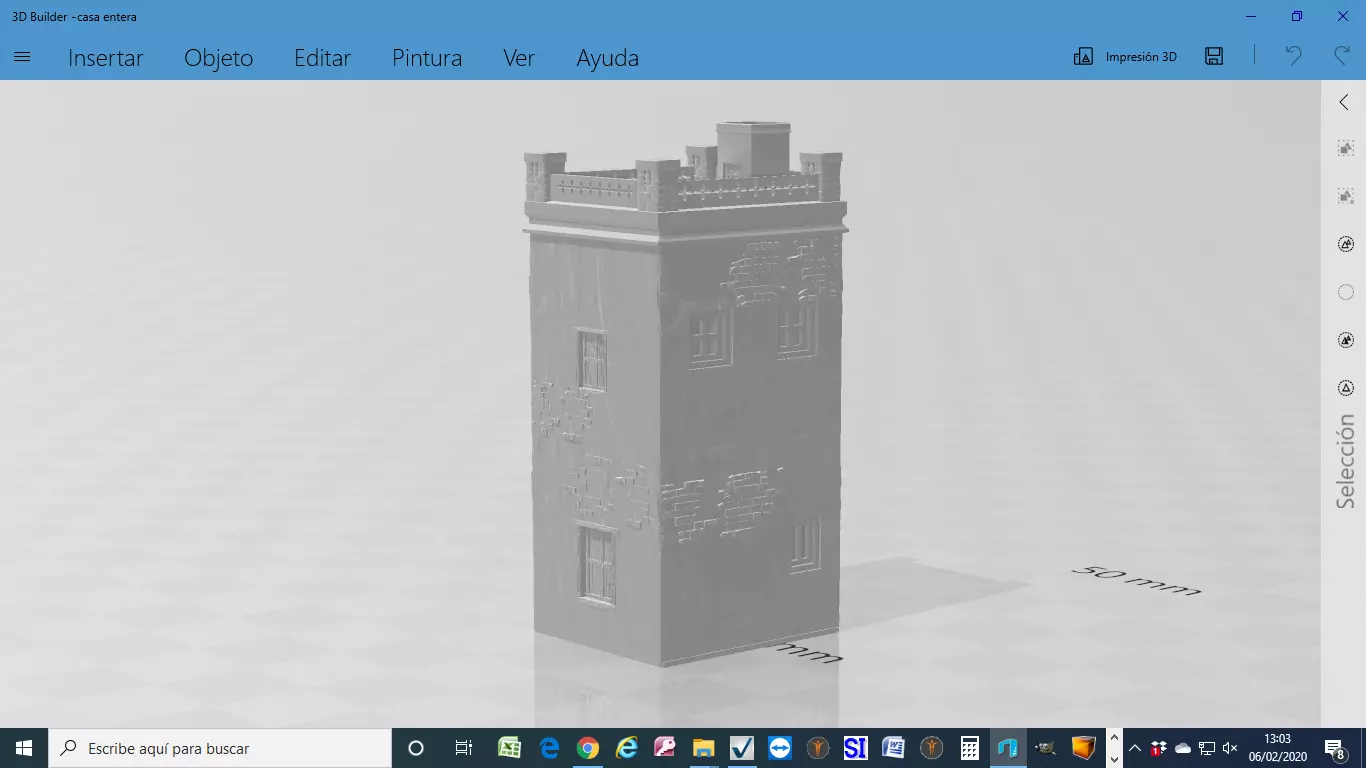Image resolution: width=1366 pixels, height=768 pixels.
Task: Switch to the Pintura menu
Action: 427,58
